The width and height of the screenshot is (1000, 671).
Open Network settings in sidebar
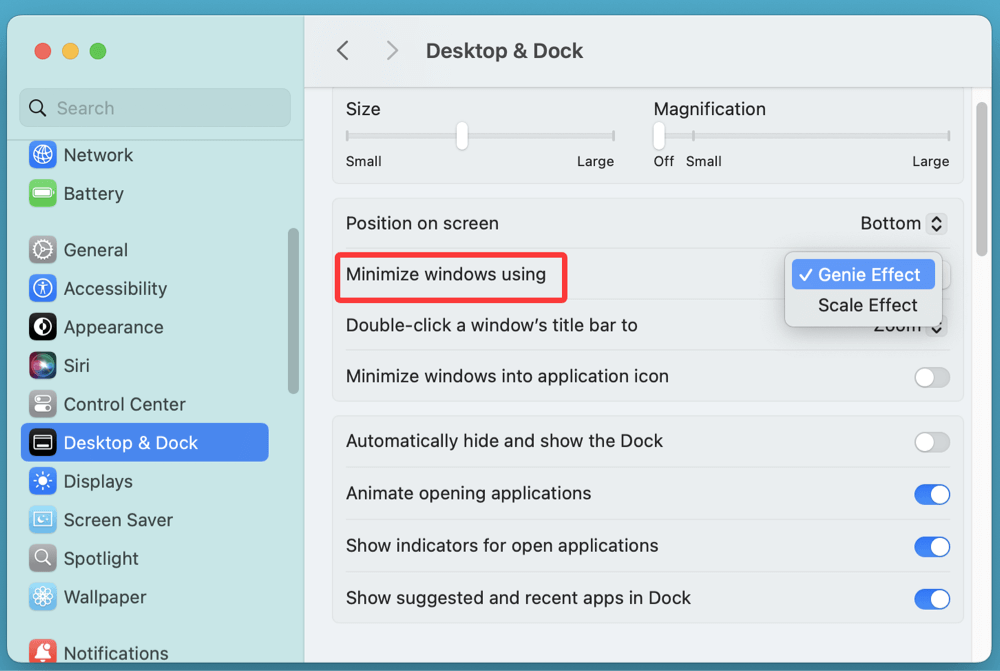pos(105,155)
